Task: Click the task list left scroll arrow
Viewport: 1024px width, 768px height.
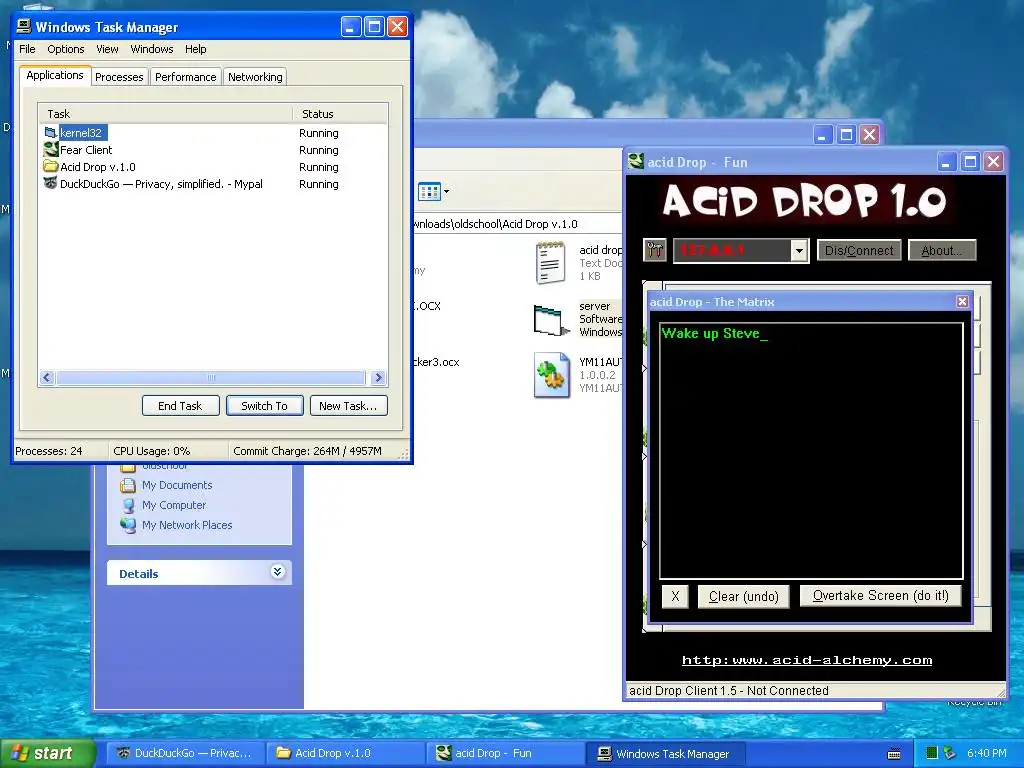Action: click(47, 377)
